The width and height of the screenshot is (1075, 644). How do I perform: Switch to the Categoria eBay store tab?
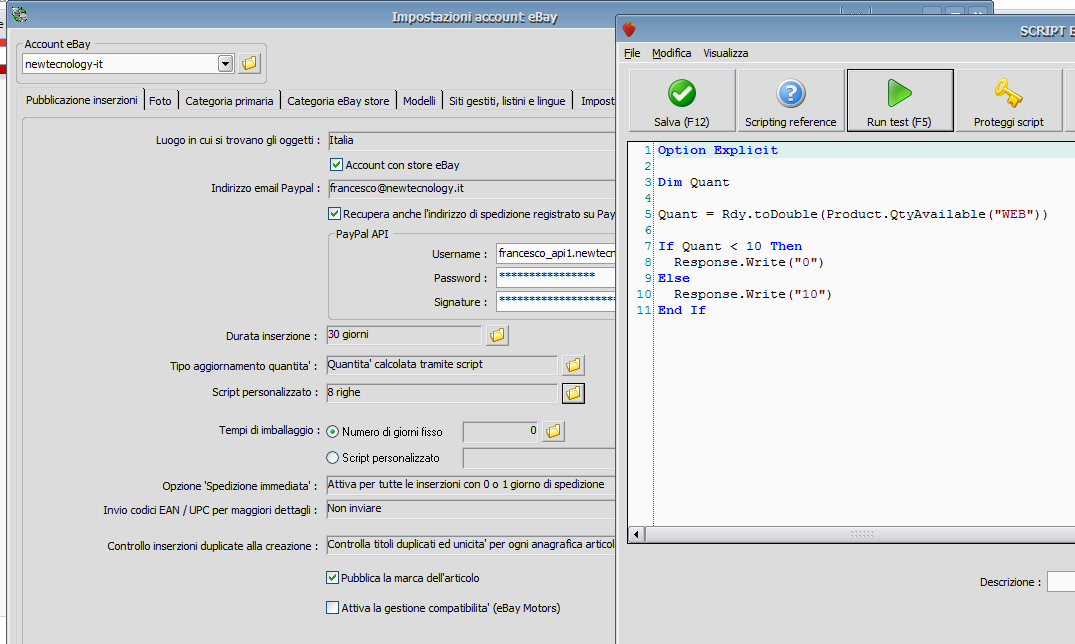pos(338,101)
